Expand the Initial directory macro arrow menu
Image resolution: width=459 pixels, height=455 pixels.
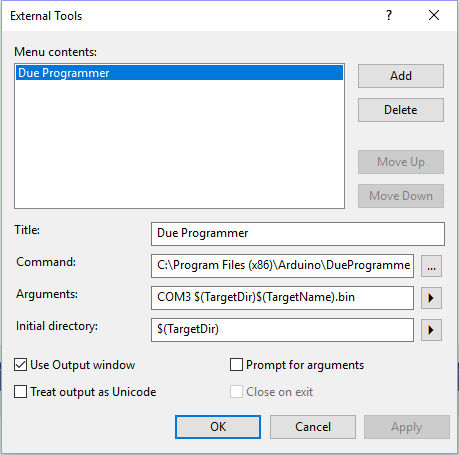tap(431, 330)
